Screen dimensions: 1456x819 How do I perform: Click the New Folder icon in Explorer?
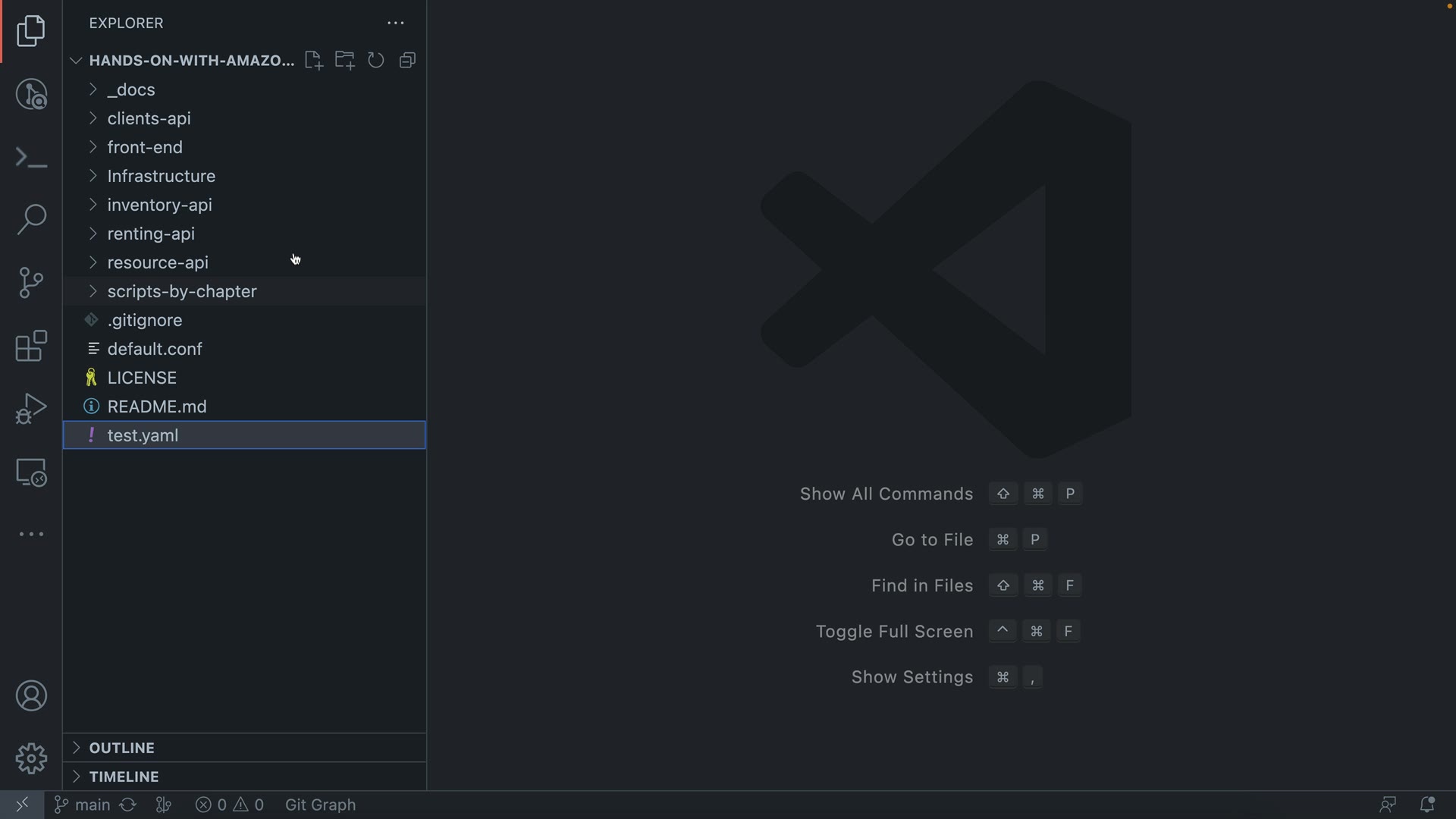[x=345, y=61]
